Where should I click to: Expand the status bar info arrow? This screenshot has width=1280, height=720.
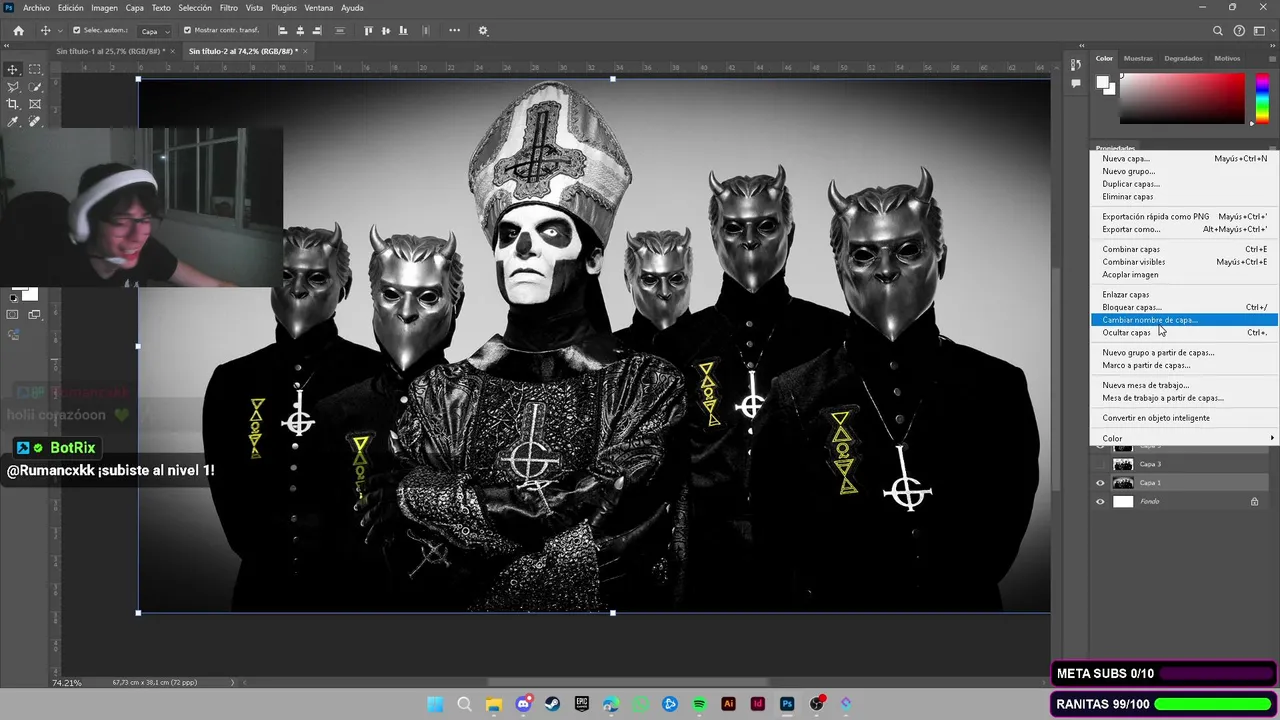pos(233,682)
